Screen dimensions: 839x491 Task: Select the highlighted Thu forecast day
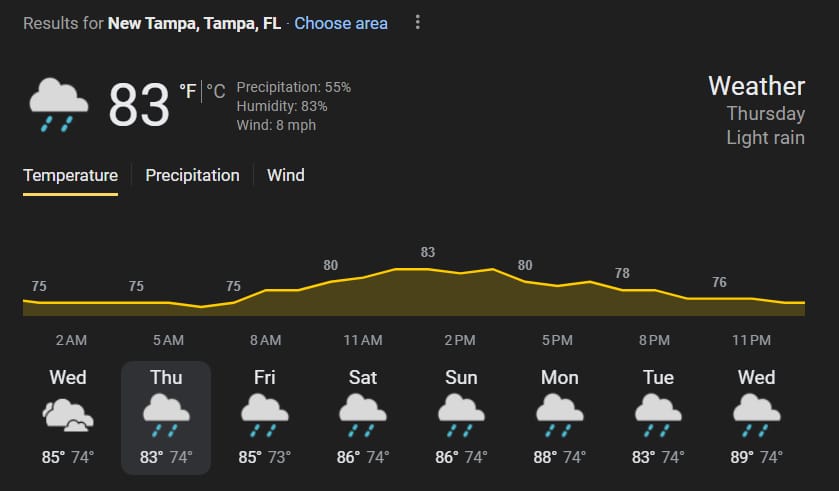coord(166,418)
